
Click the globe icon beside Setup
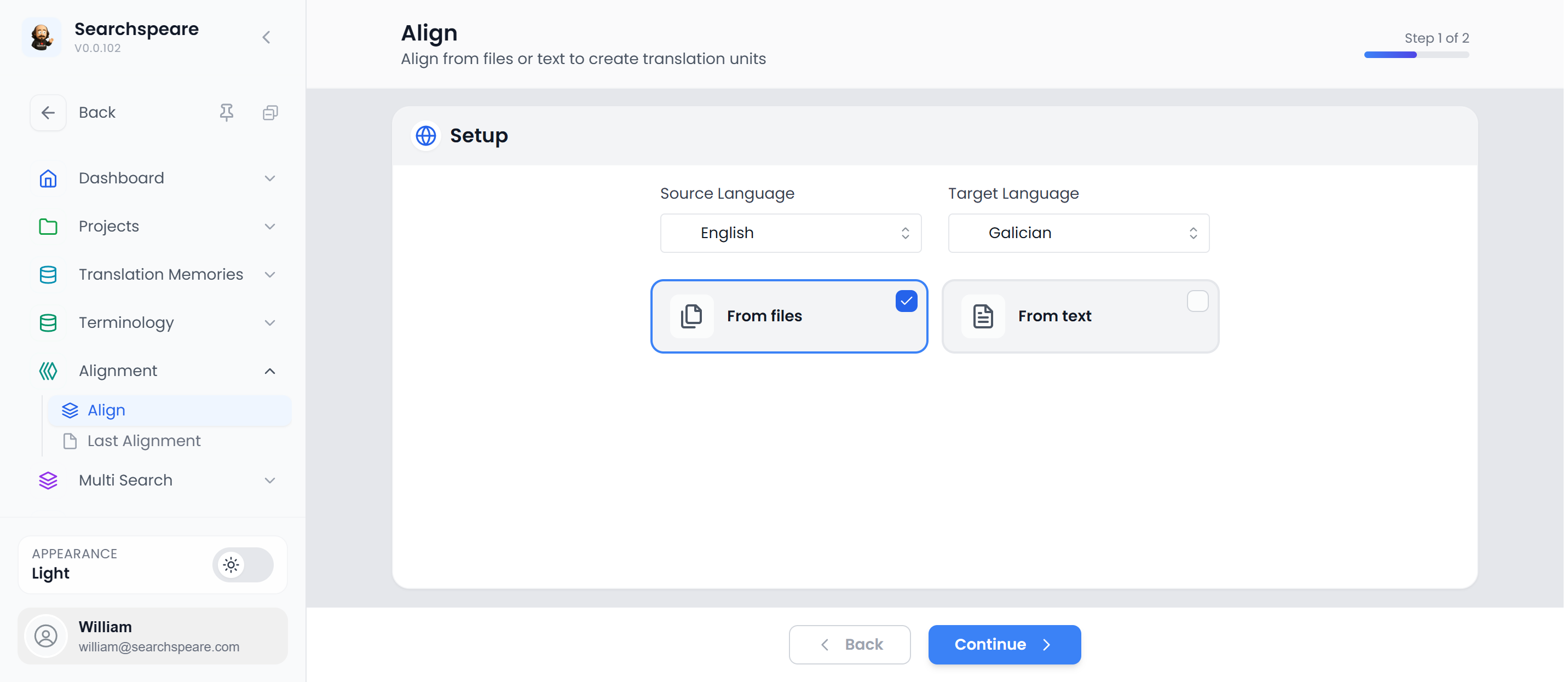pos(425,136)
